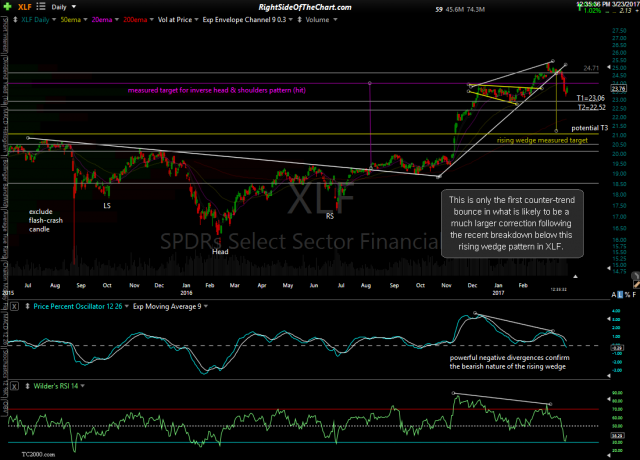Click the Feb 2016 time axis label
The width and height of the screenshot is (640, 460).
pos(210,285)
